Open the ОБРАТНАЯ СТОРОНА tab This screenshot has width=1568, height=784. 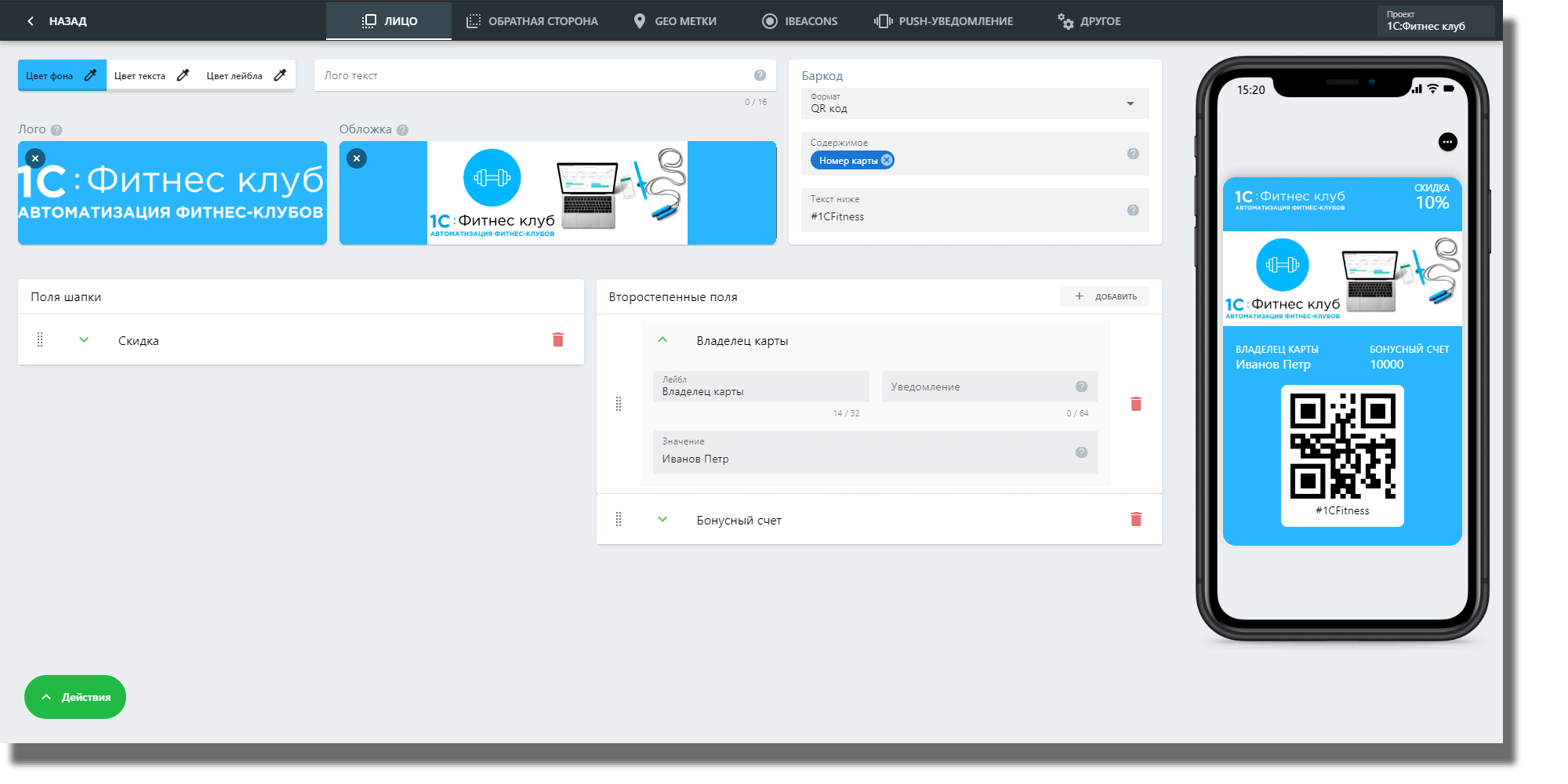point(532,21)
